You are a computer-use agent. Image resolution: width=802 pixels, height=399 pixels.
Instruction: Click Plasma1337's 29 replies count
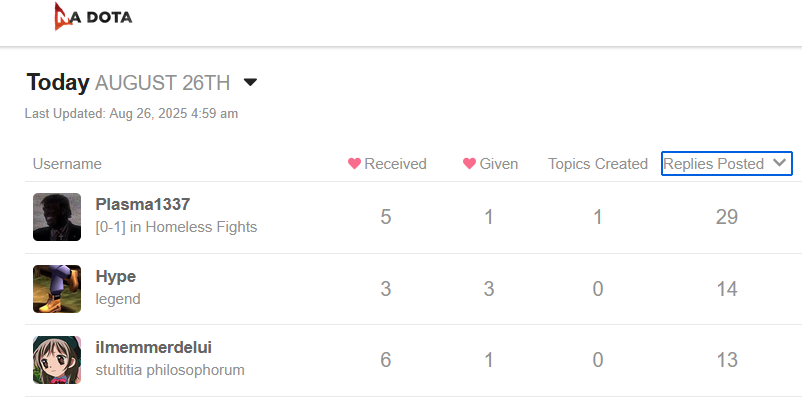coord(726,217)
